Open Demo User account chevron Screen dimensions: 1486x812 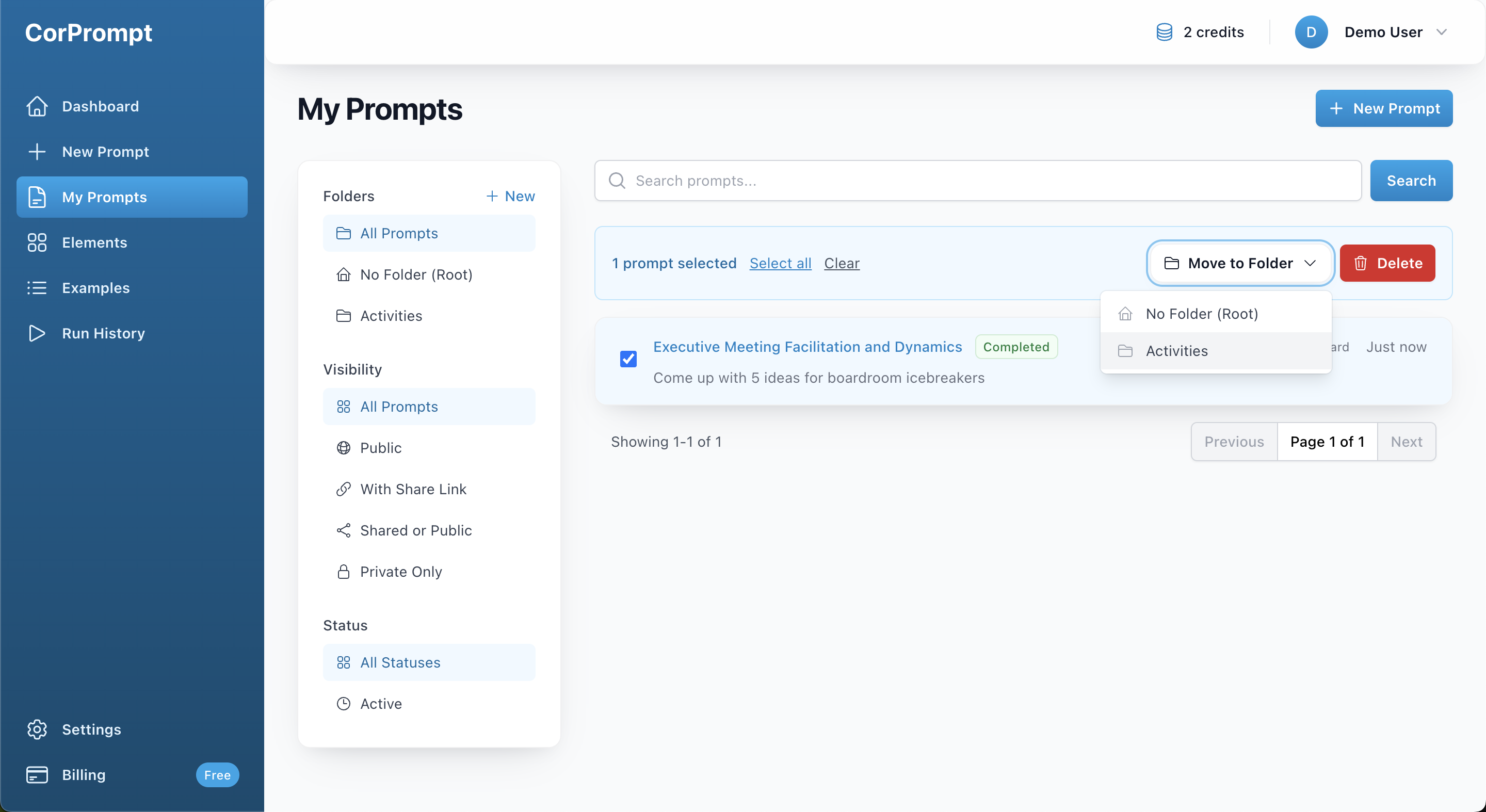click(1441, 33)
